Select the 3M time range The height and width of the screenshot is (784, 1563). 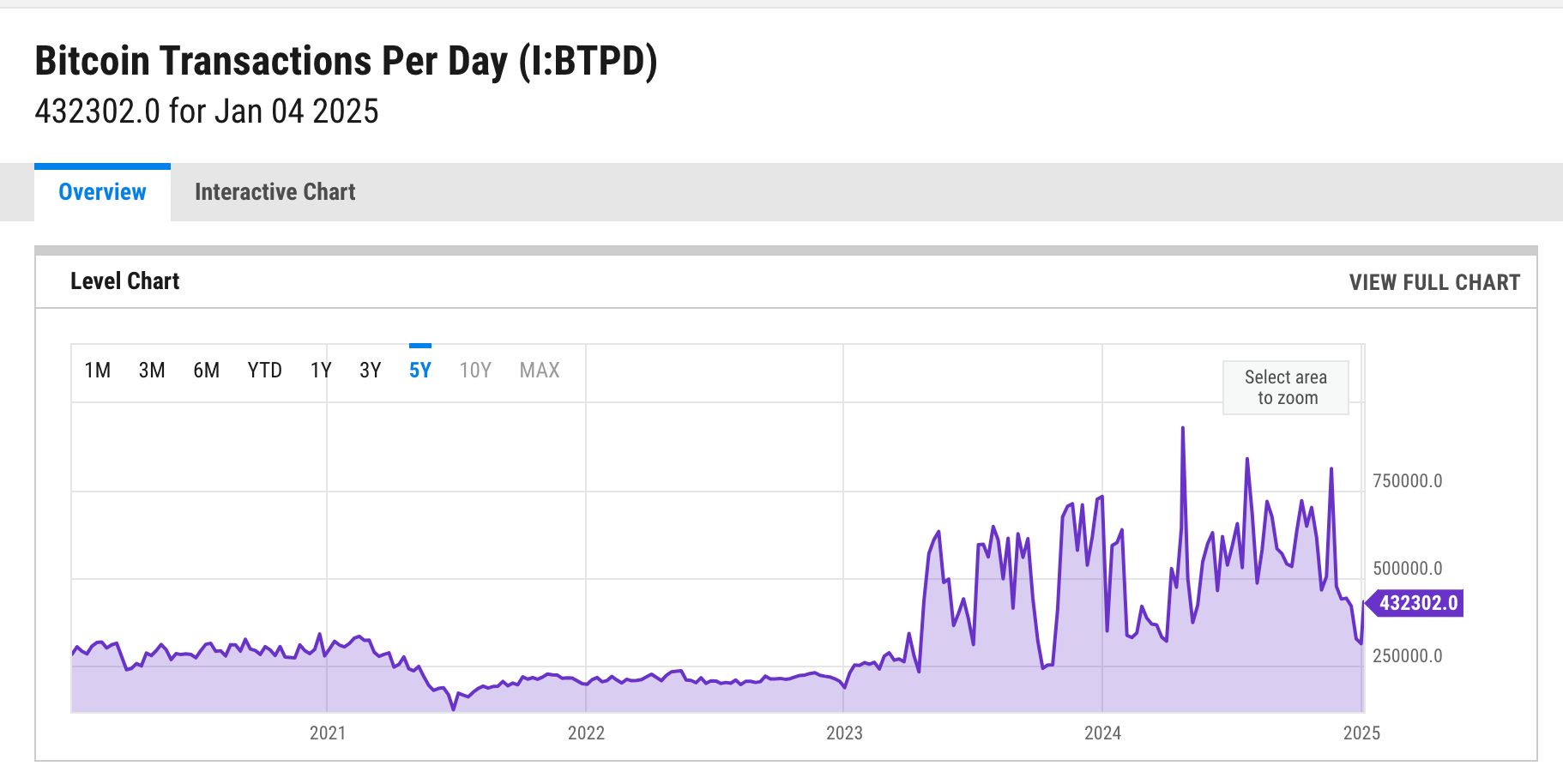pos(152,371)
